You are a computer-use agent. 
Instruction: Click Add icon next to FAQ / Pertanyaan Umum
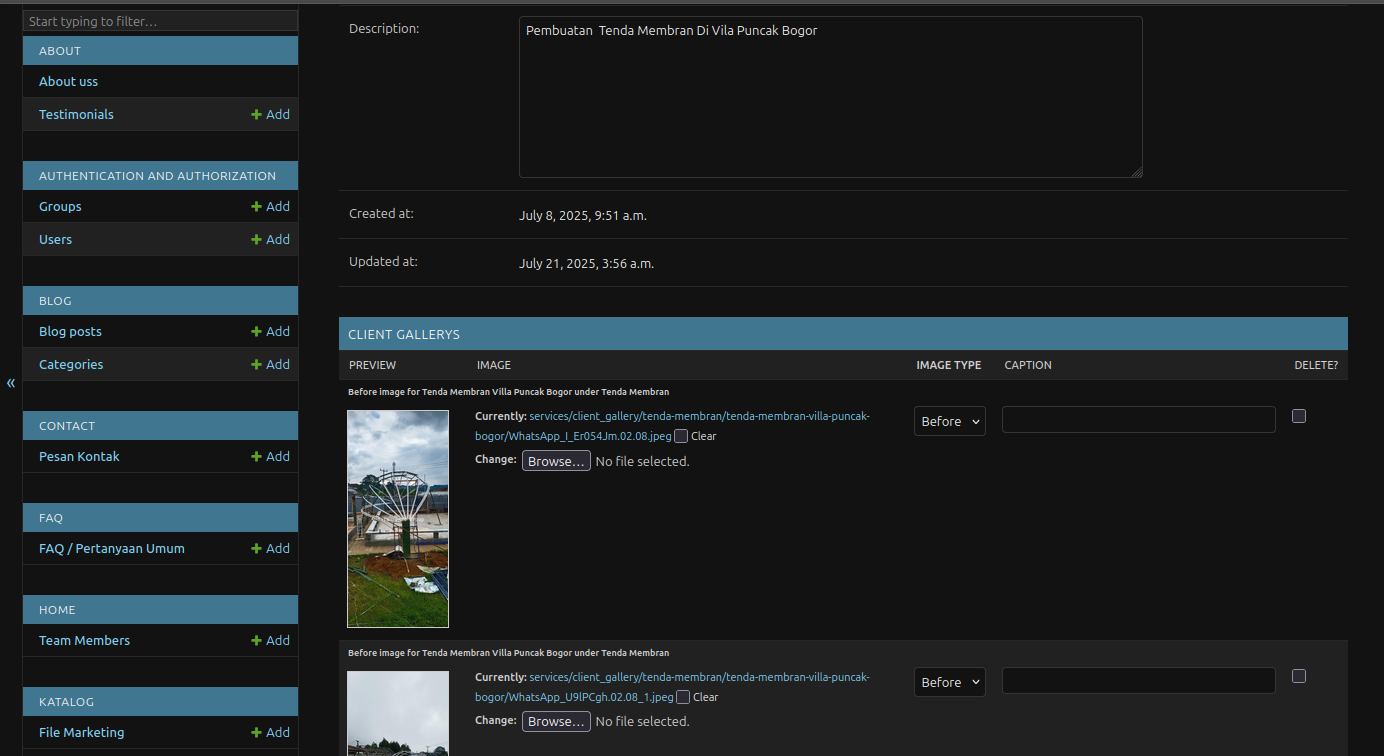point(270,548)
